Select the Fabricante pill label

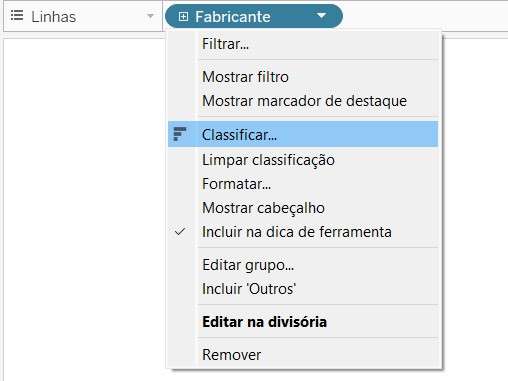(x=233, y=17)
